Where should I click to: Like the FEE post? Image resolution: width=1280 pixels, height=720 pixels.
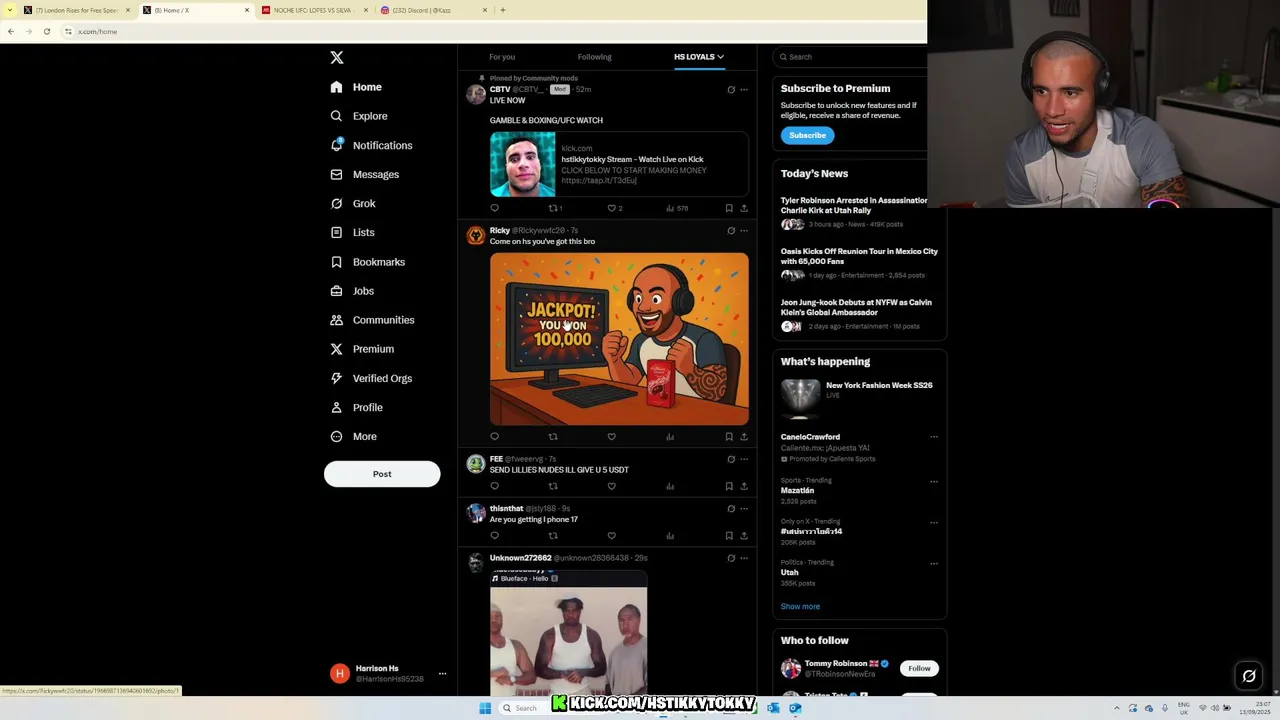(612, 486)
